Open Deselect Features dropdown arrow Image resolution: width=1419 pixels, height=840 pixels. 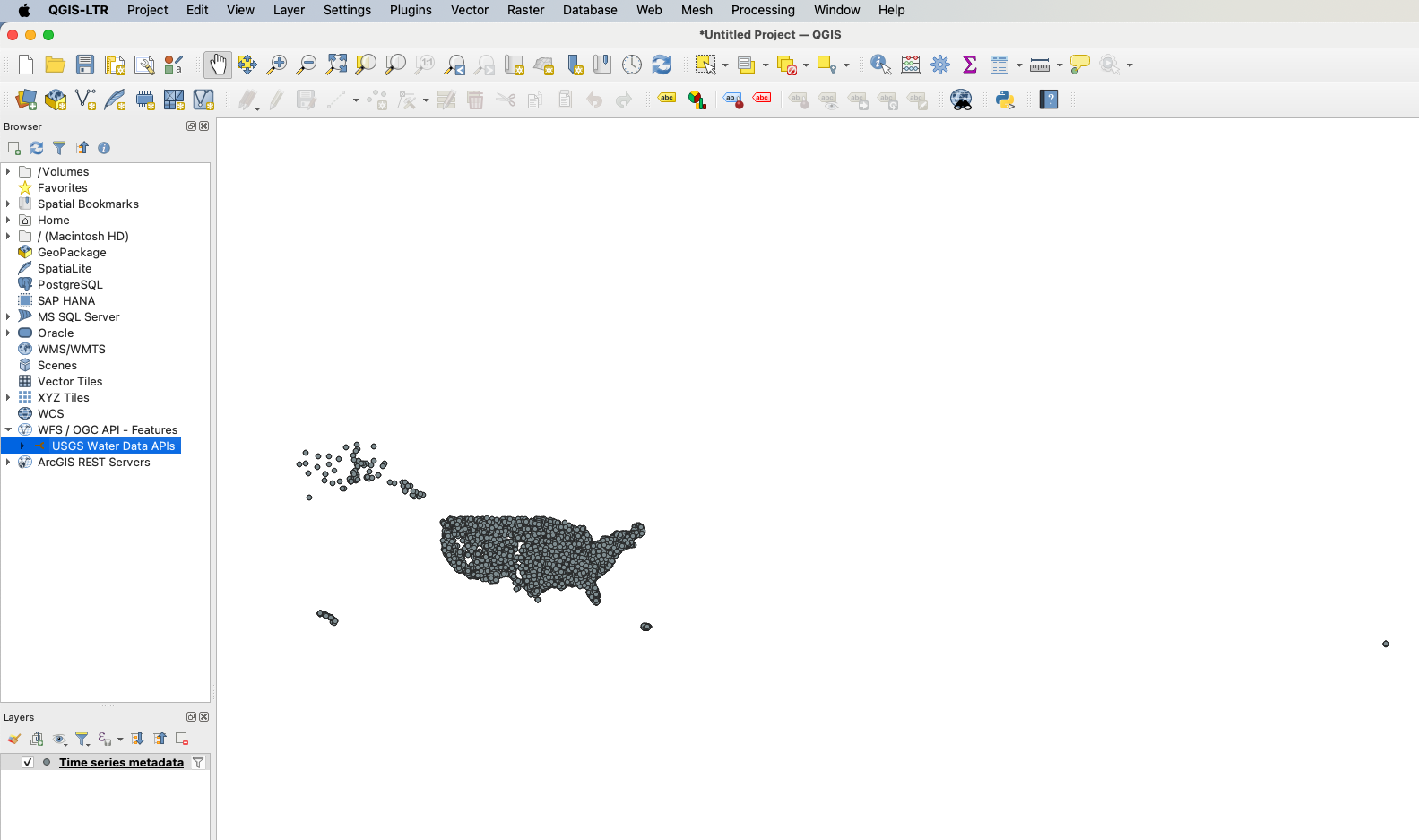(x=806, y=65)
